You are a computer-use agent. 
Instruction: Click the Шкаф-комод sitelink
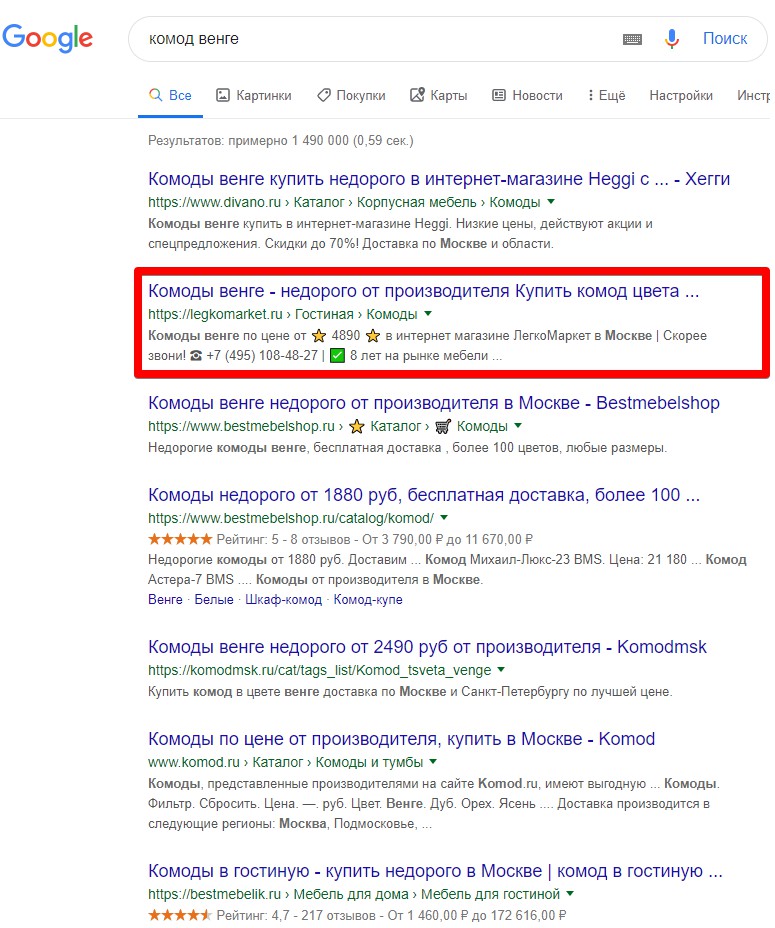[x=284, y=600]
